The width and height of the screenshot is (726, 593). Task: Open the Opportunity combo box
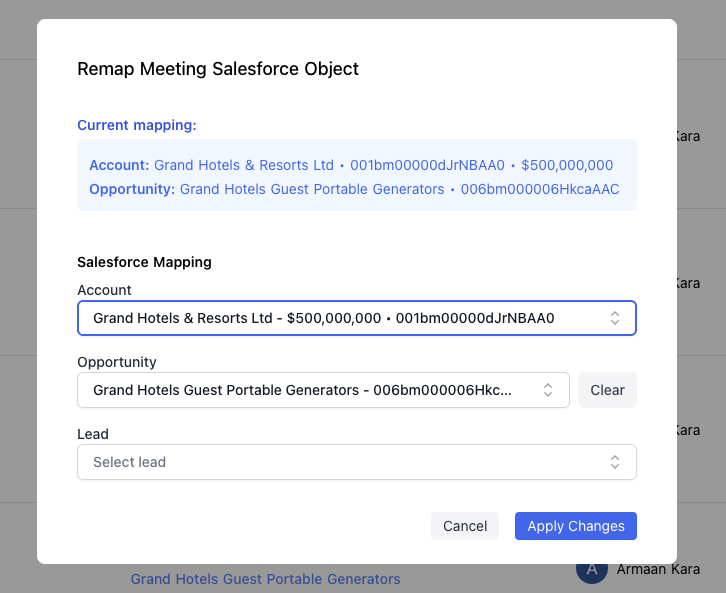tap(323, 390)
